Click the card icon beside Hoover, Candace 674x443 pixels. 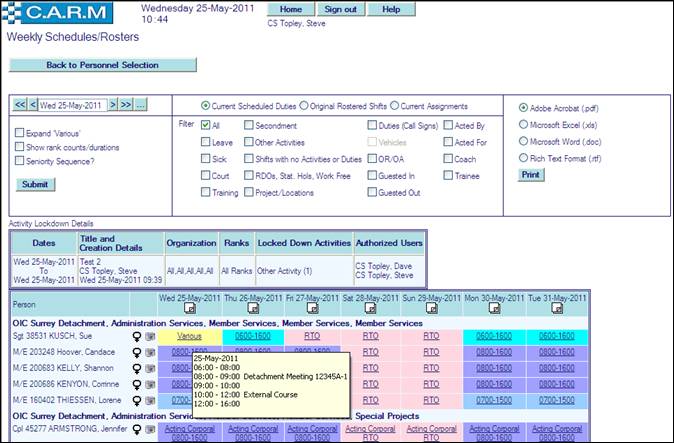[x=150, y=352]
